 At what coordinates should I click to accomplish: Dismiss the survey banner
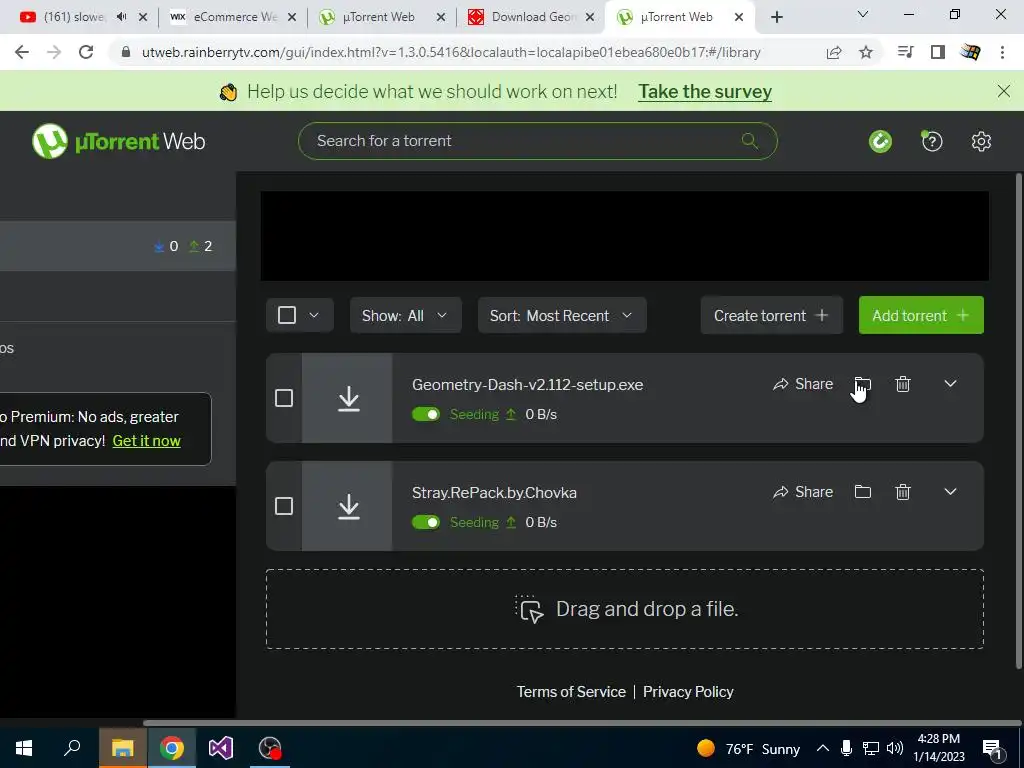[x=1004, y=91]
